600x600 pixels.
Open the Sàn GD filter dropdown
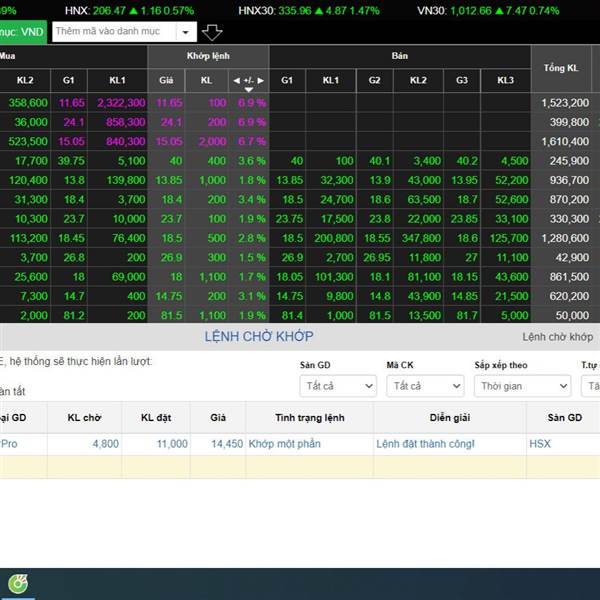(x=336, y=386)
